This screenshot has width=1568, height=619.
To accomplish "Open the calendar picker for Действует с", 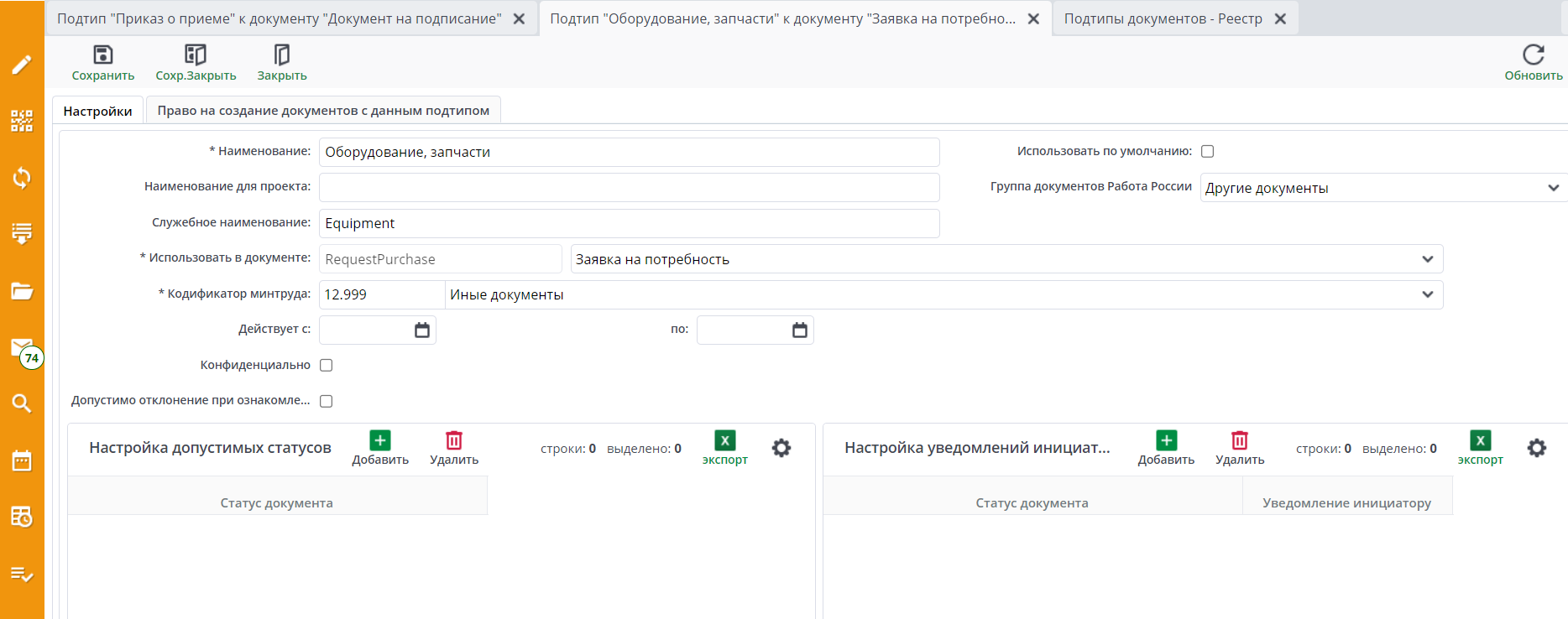I will pos(422,330).
